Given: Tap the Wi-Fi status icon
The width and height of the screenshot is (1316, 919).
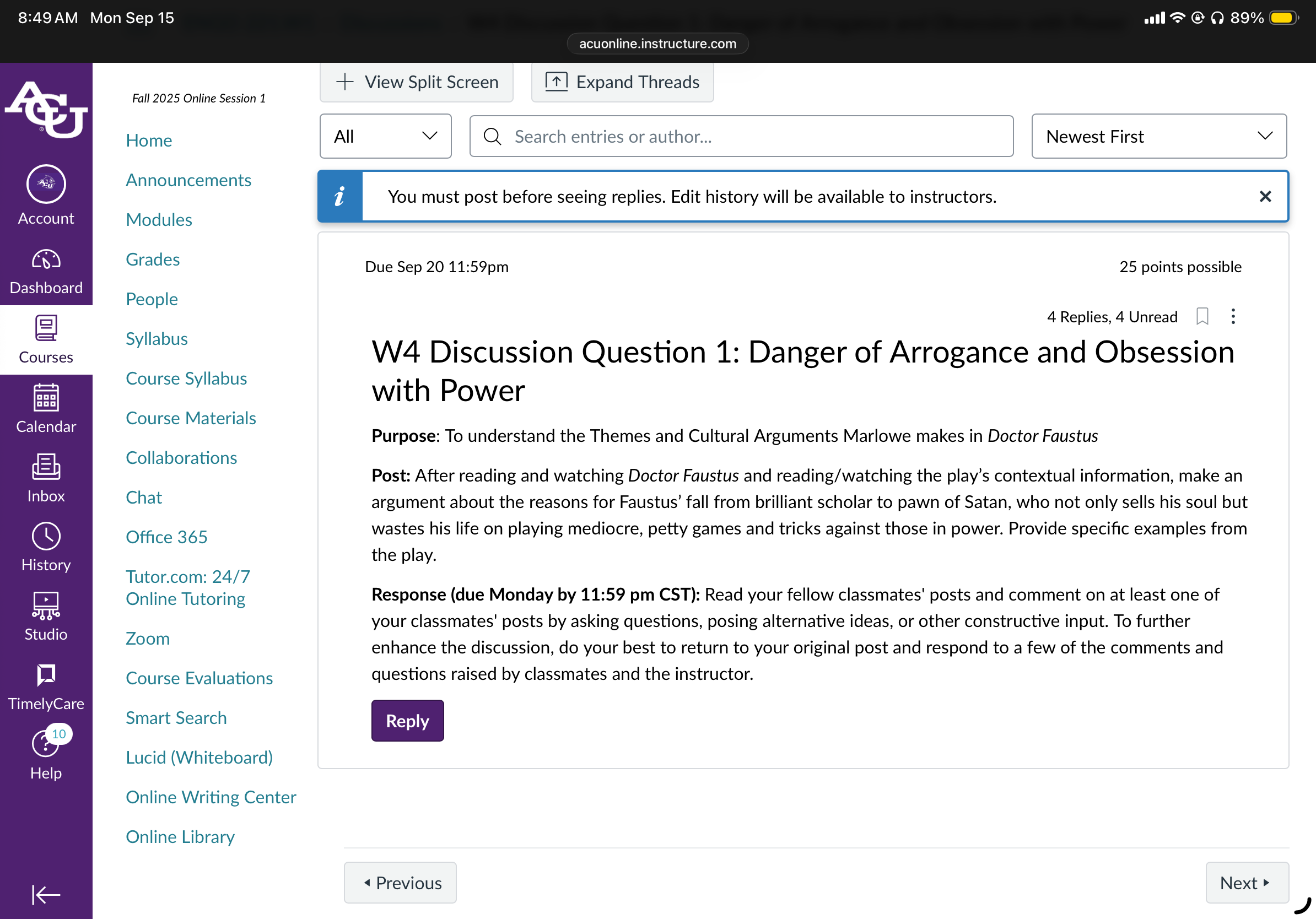Looking at the screenshot, I should 1177,18.
